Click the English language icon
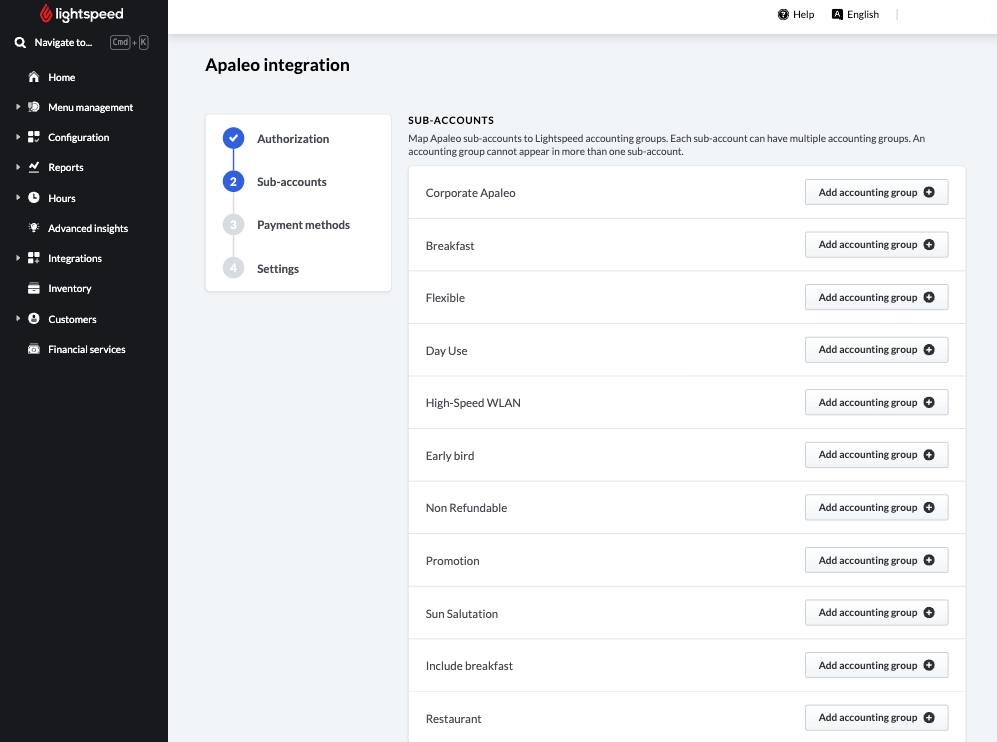The height and width of the screenshot is (742, 997). (x=837, y=14)
